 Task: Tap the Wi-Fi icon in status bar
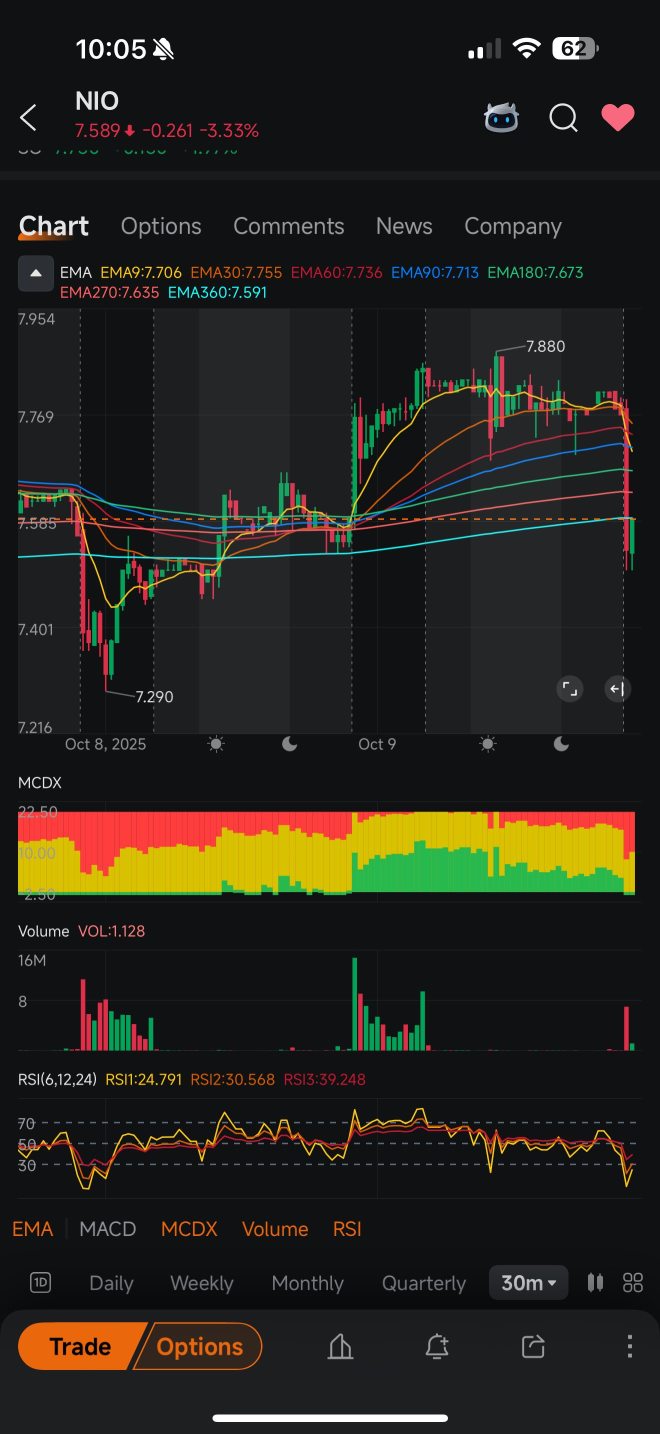526,48
